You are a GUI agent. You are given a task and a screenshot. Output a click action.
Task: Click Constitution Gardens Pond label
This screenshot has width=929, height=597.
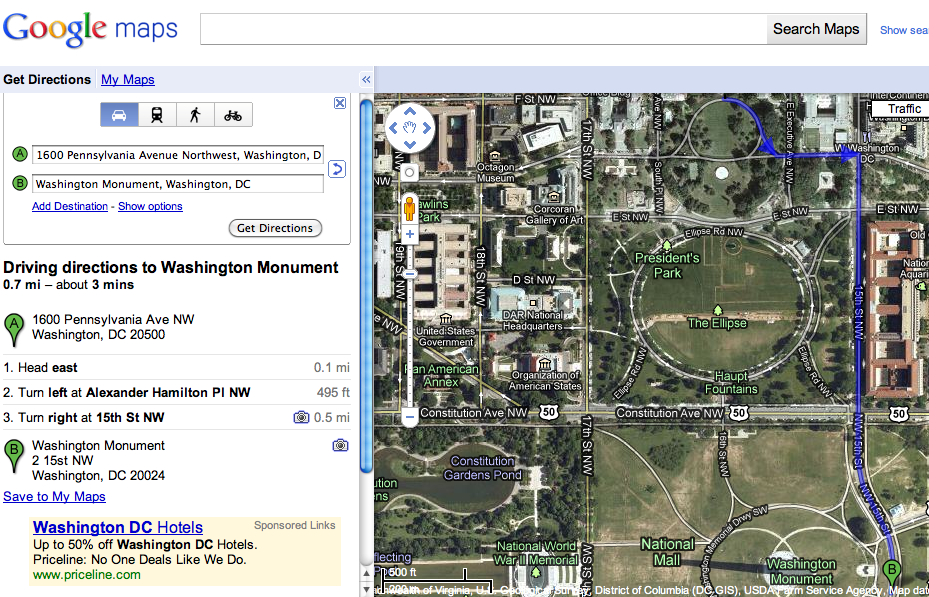click(x=482, y=468)
